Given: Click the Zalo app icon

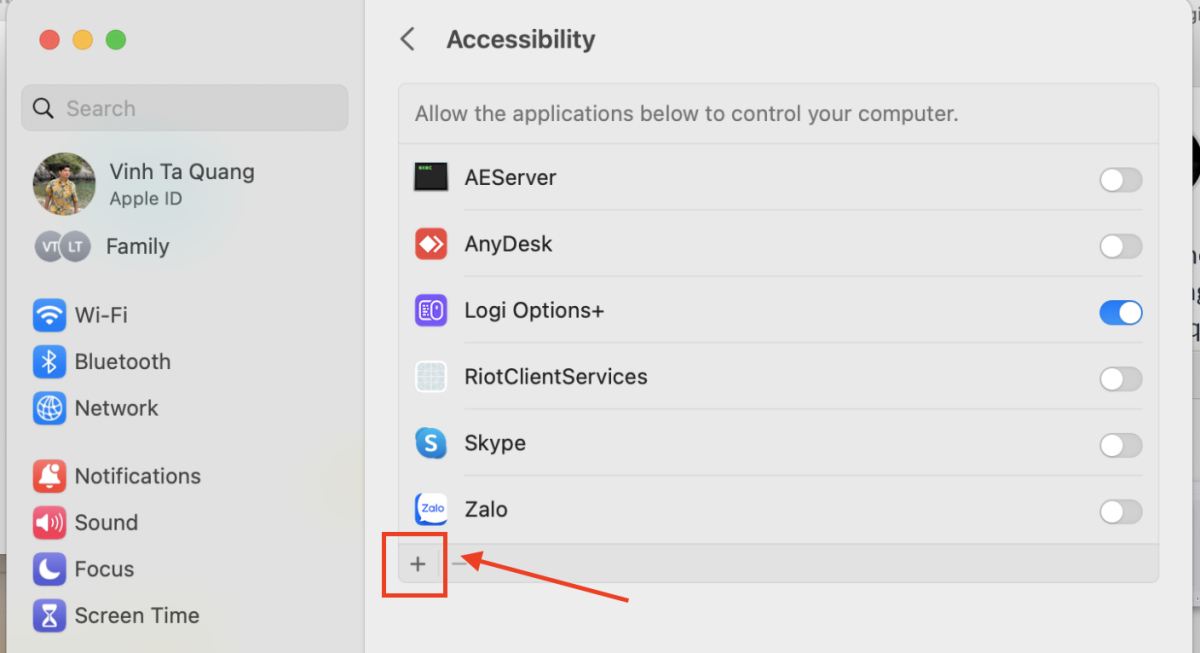Looking at the screenshot, I should pos(431,509).
